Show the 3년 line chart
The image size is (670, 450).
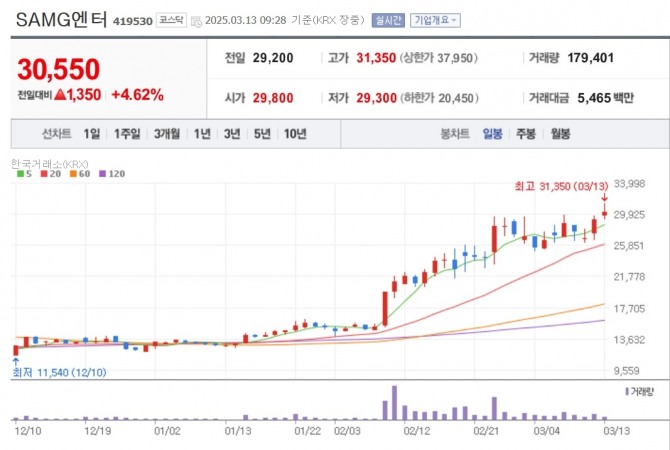(232, 134)
